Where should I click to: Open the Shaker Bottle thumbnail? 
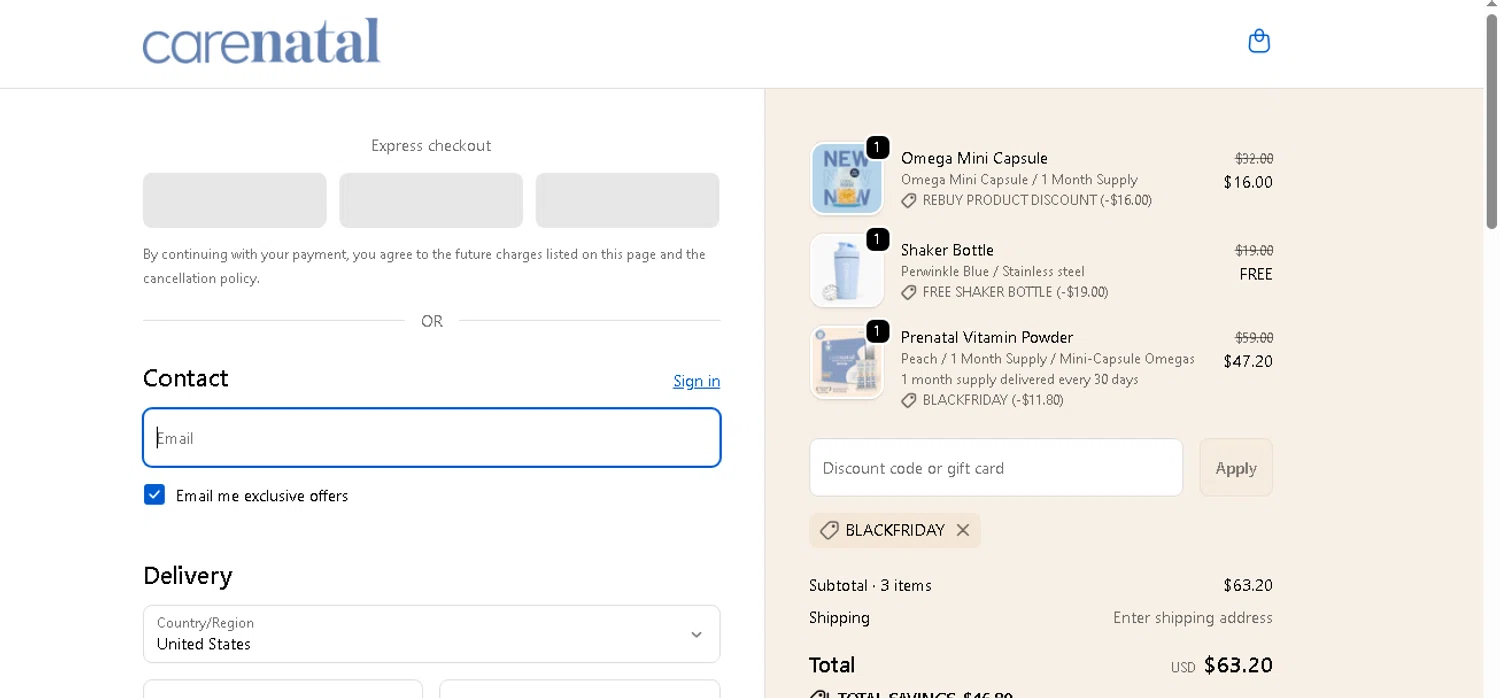pos(847,271)
